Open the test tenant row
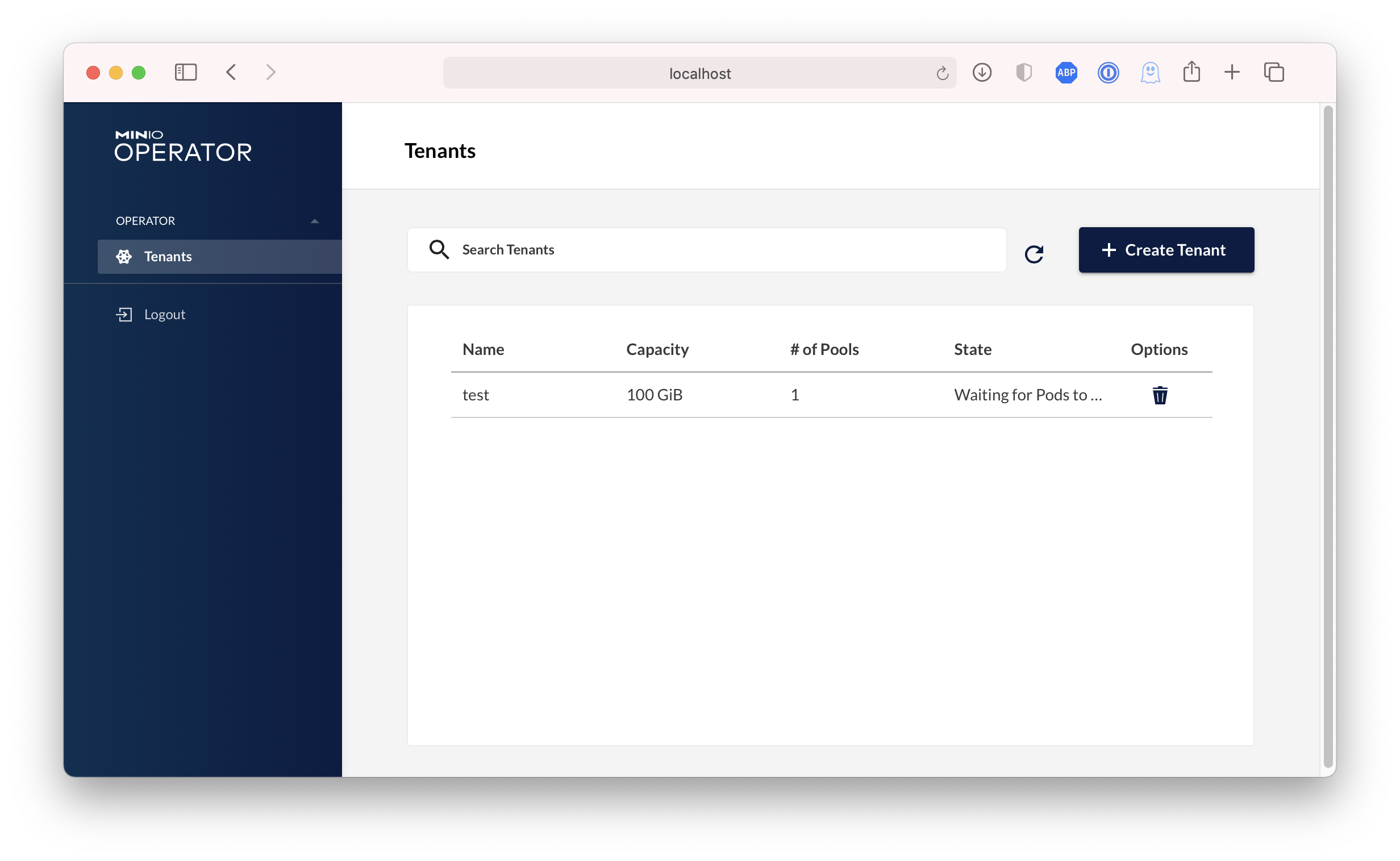The height and width of the screenshot is (861, 1400). (x=476, y=395)
